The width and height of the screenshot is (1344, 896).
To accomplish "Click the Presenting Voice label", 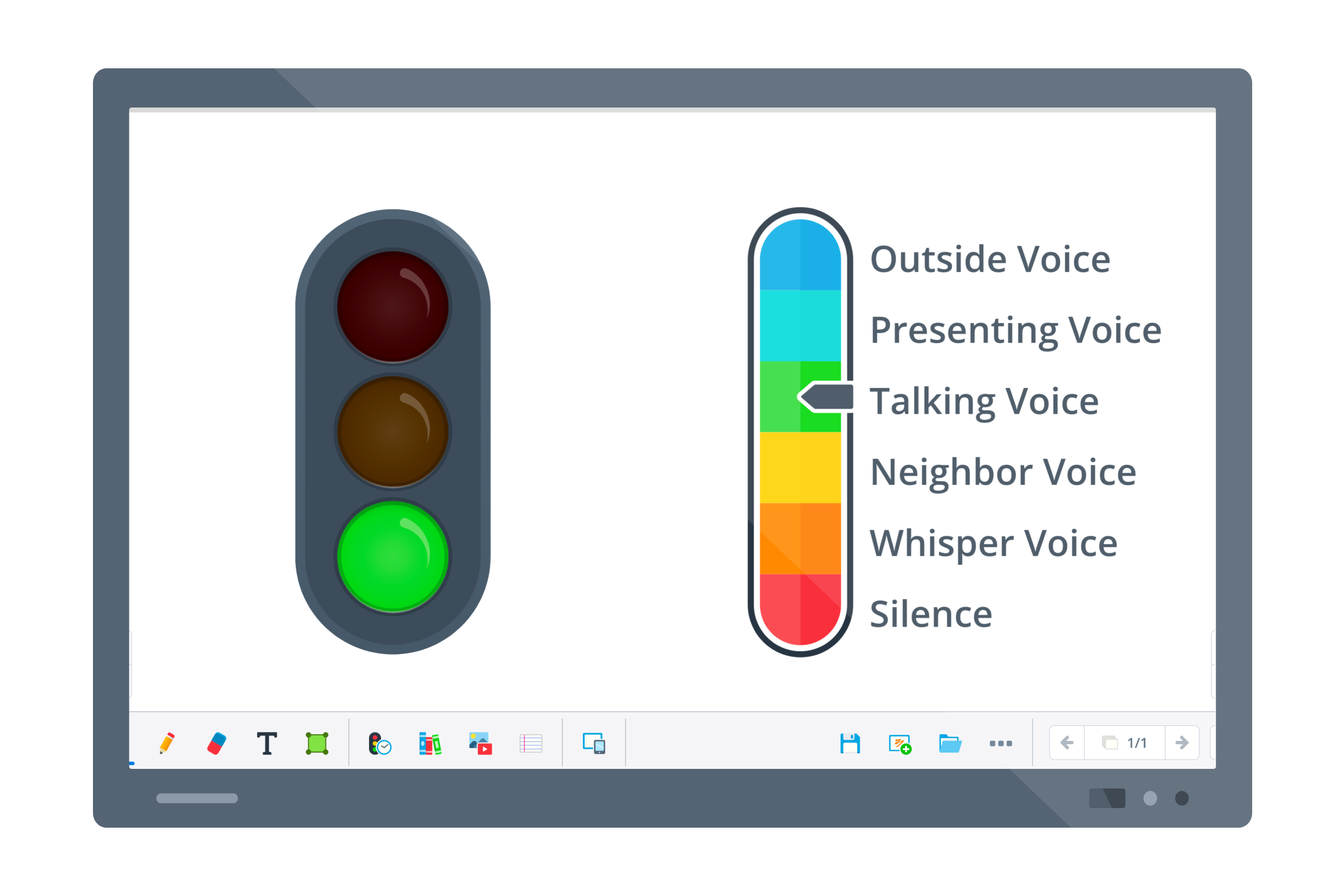I will tap(1016, 331).
